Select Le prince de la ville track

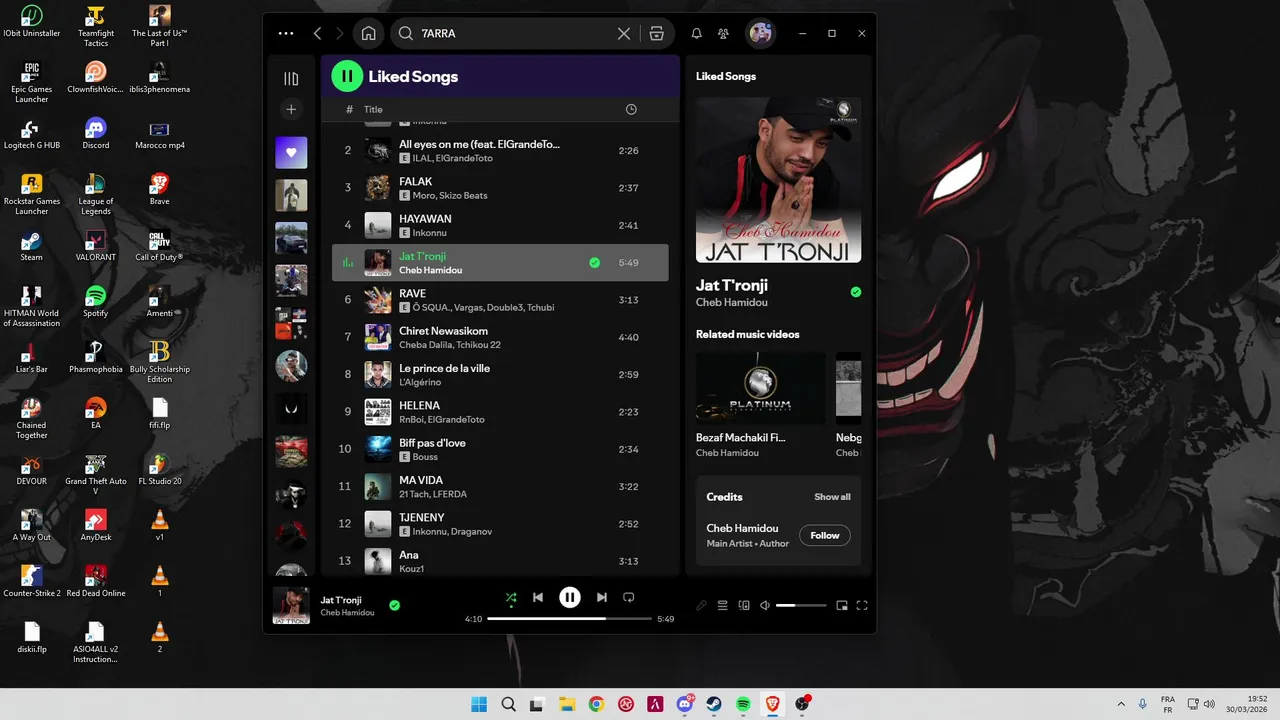[500, 374]
